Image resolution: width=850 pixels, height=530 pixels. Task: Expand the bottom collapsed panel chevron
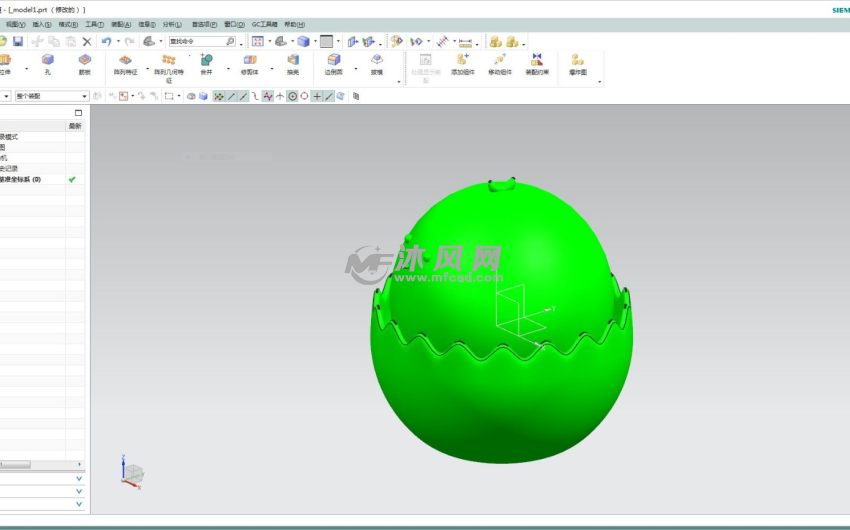click(x=79, y=479)
